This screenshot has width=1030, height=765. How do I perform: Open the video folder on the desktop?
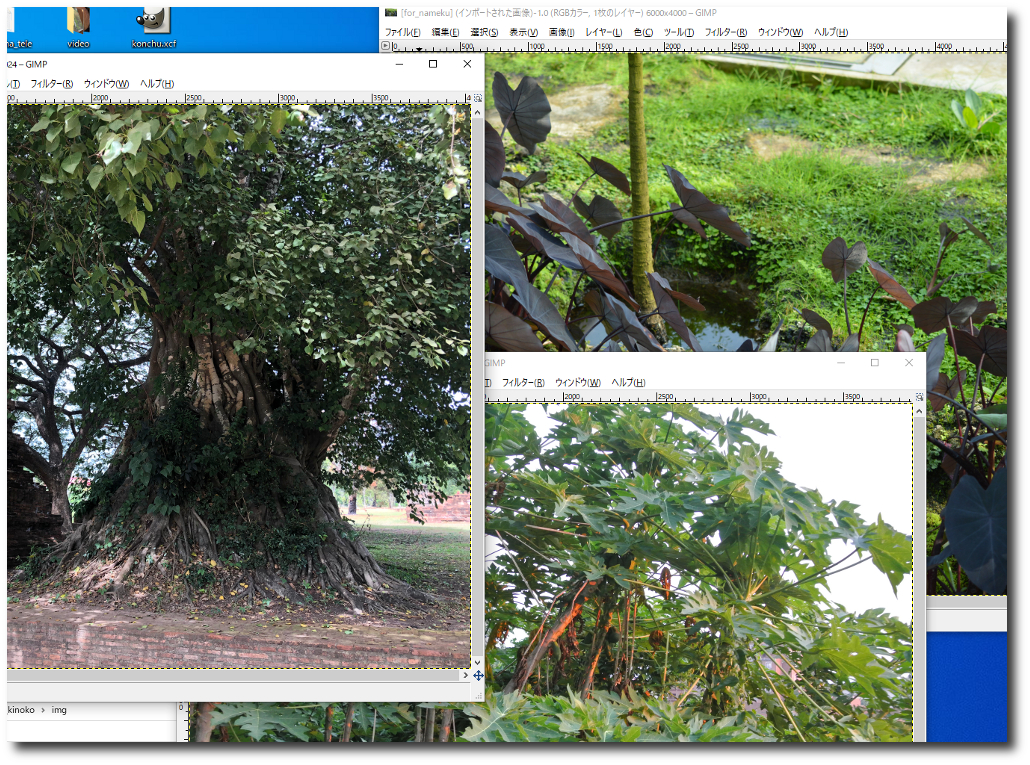click(x=78, y=24)
